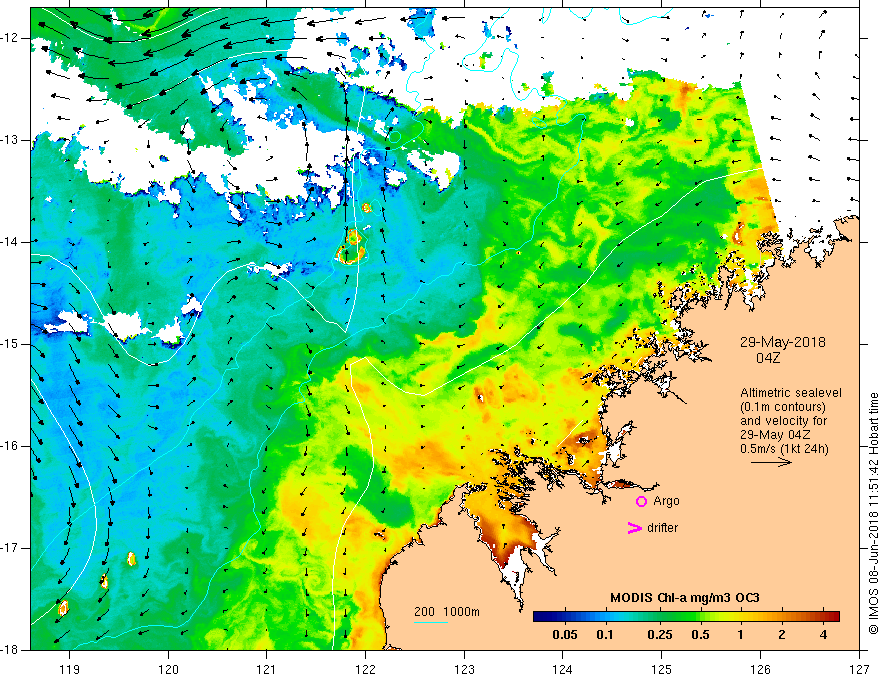This screenshot has height=680, width=880.
Task: Click the '04Z' time label under date
Action: [x=768, y=357]
